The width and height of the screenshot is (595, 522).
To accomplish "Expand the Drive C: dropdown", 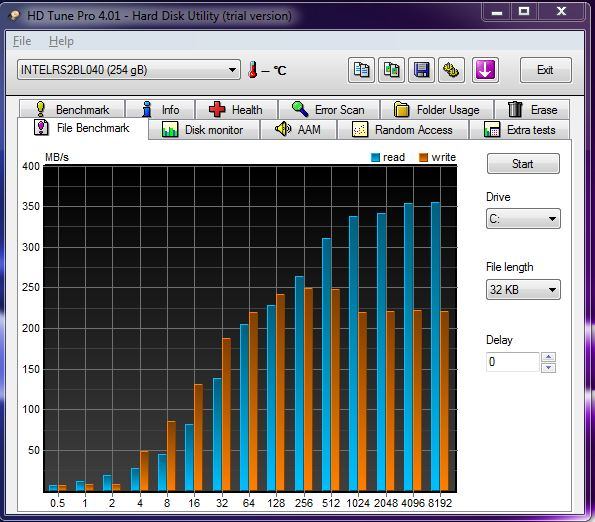I will click(523, 219).
